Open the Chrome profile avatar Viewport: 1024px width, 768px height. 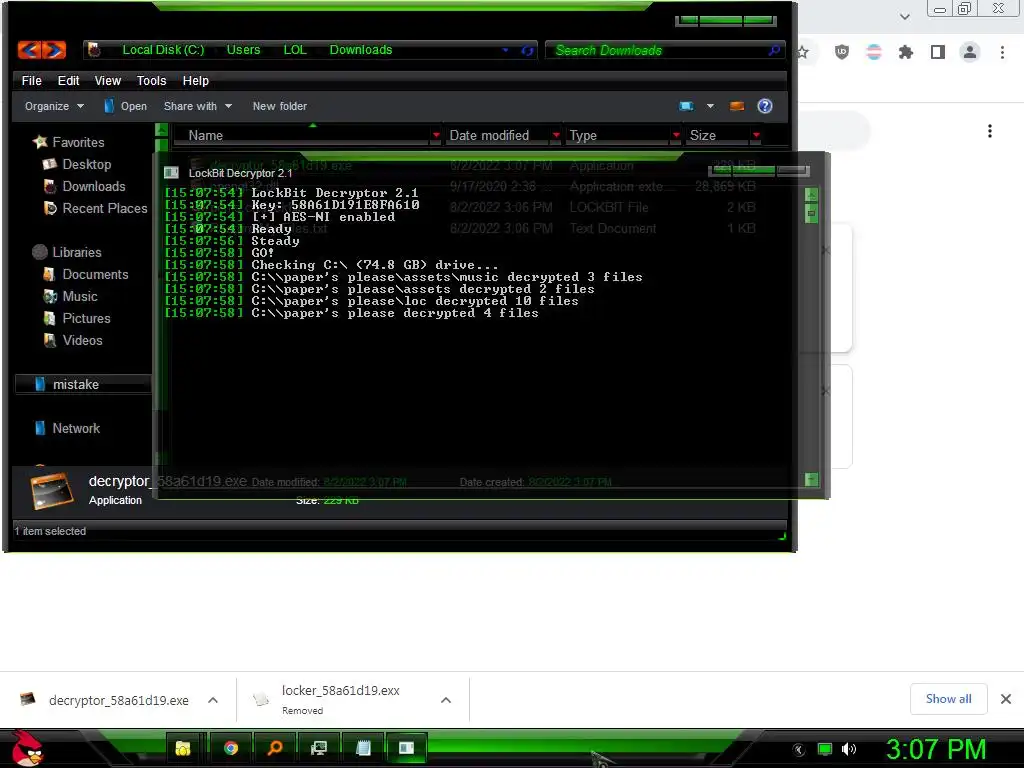(970, 52)
